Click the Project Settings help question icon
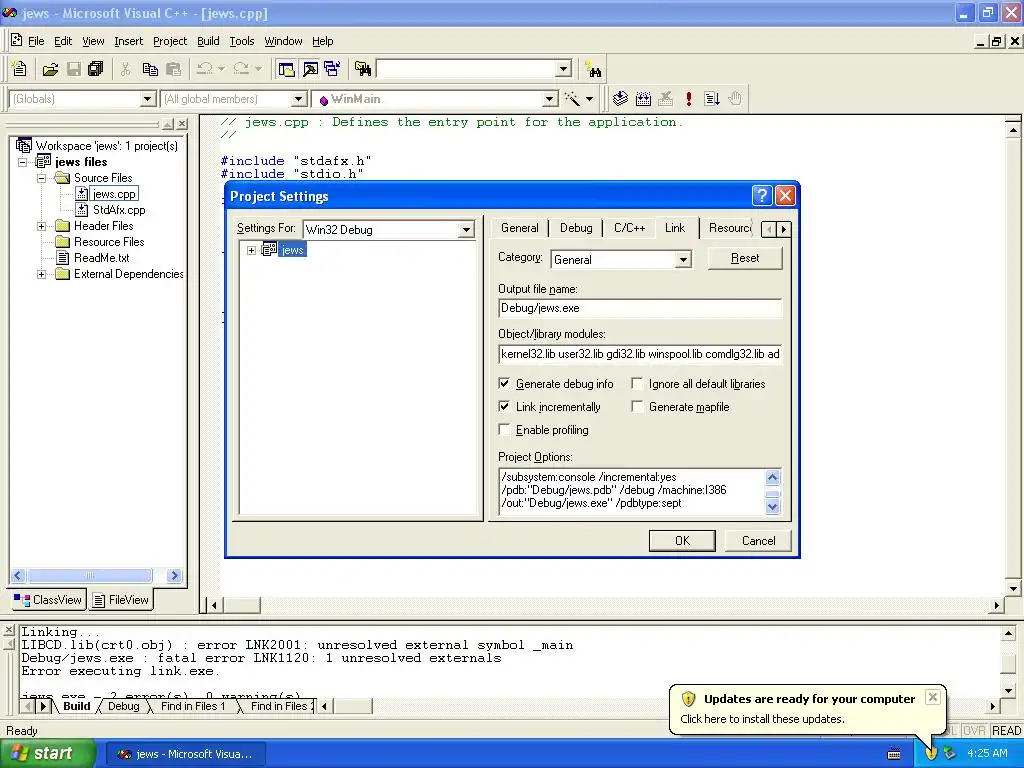1024x768 pixels. 761,196
